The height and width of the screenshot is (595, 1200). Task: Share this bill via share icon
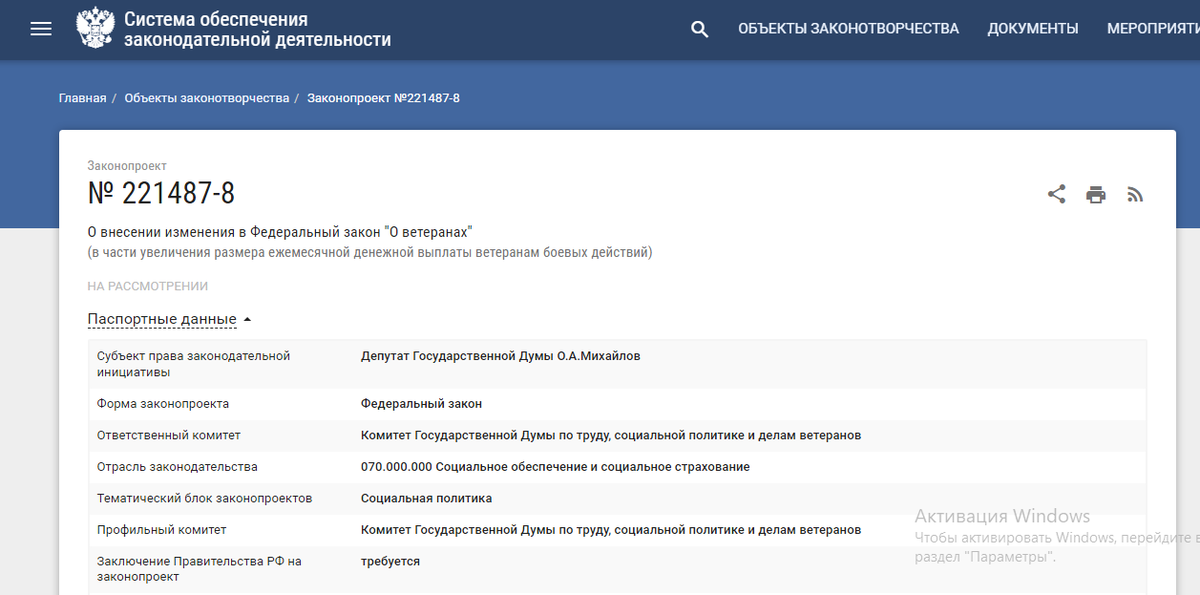click(x=1056, y=194)
